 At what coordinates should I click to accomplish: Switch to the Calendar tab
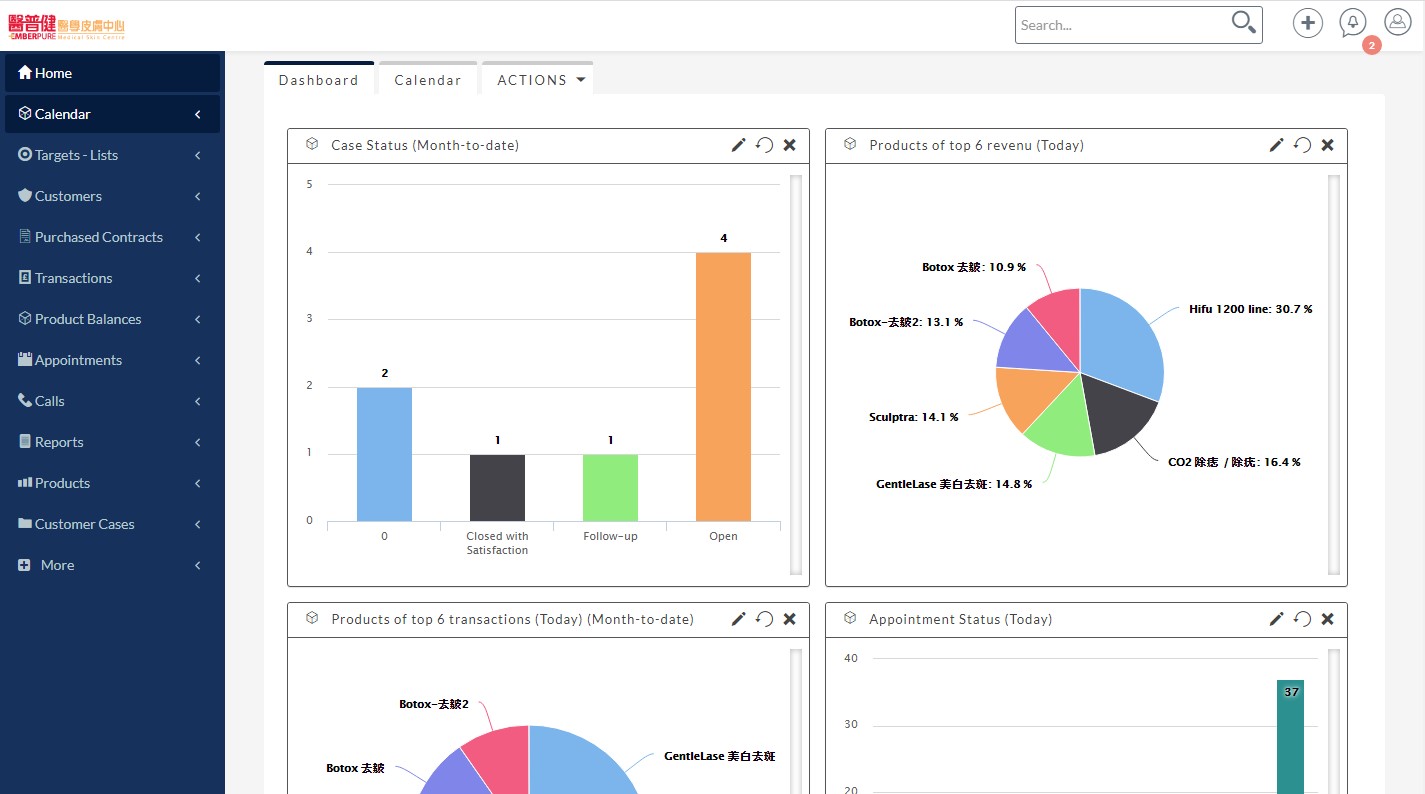(x=428, y=79)
